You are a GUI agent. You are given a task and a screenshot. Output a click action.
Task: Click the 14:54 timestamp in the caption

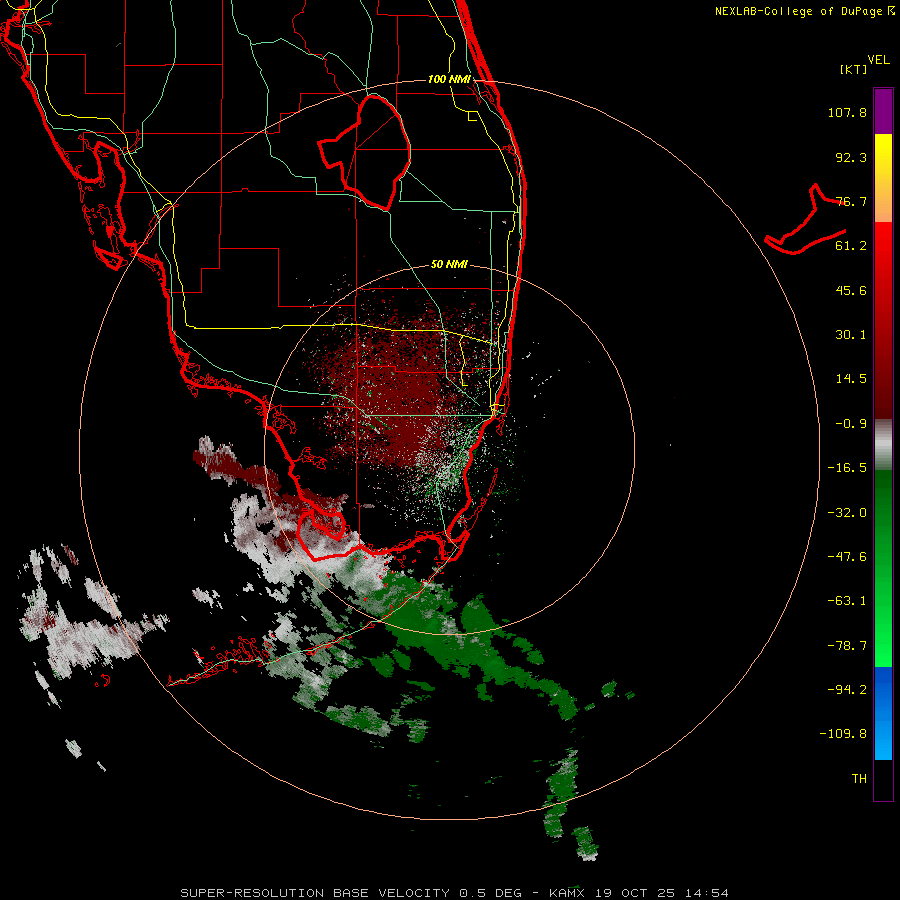pos(708,893)
